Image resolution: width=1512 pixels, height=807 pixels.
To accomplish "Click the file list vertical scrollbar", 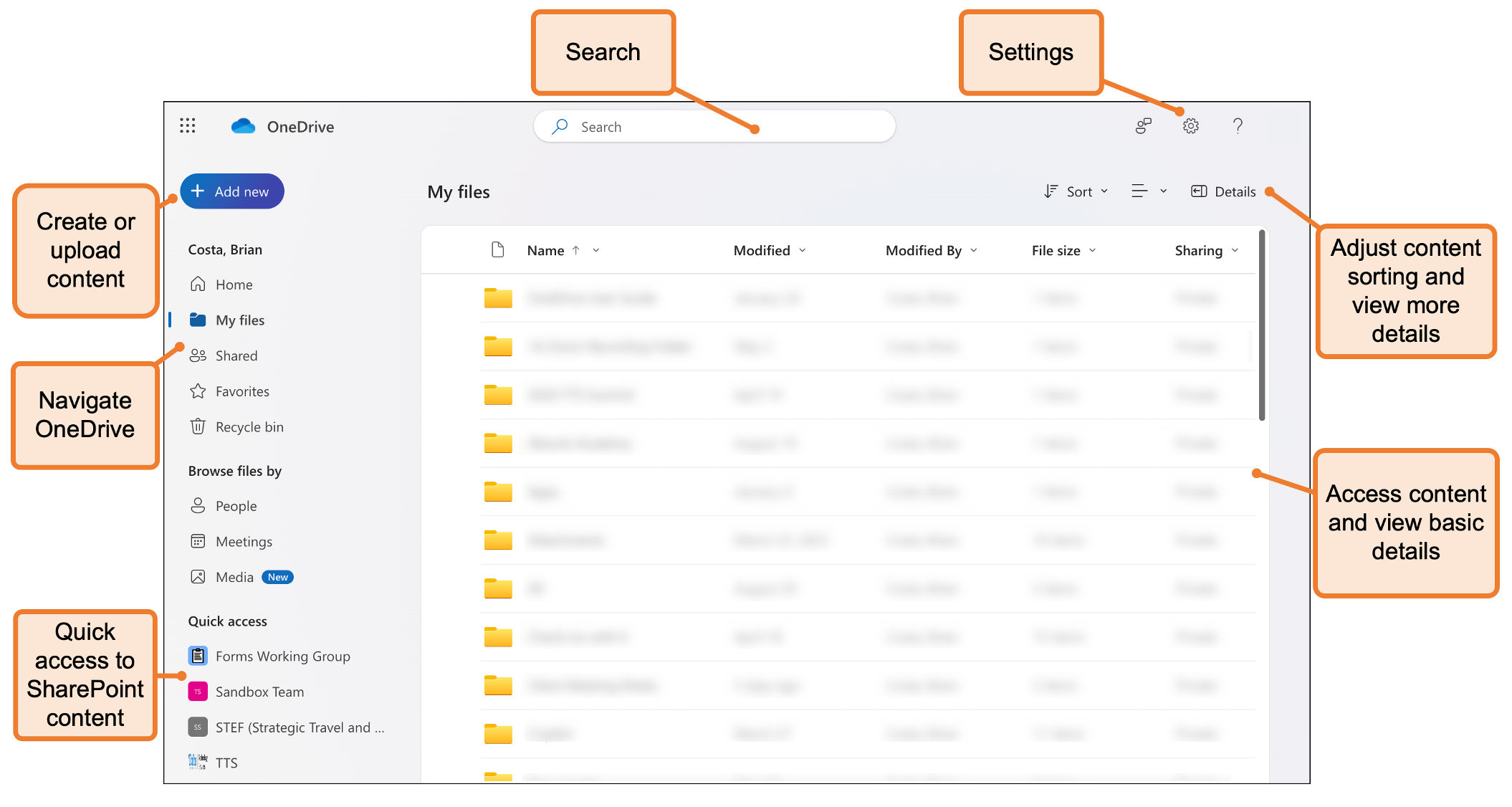I will [1261, 325].
